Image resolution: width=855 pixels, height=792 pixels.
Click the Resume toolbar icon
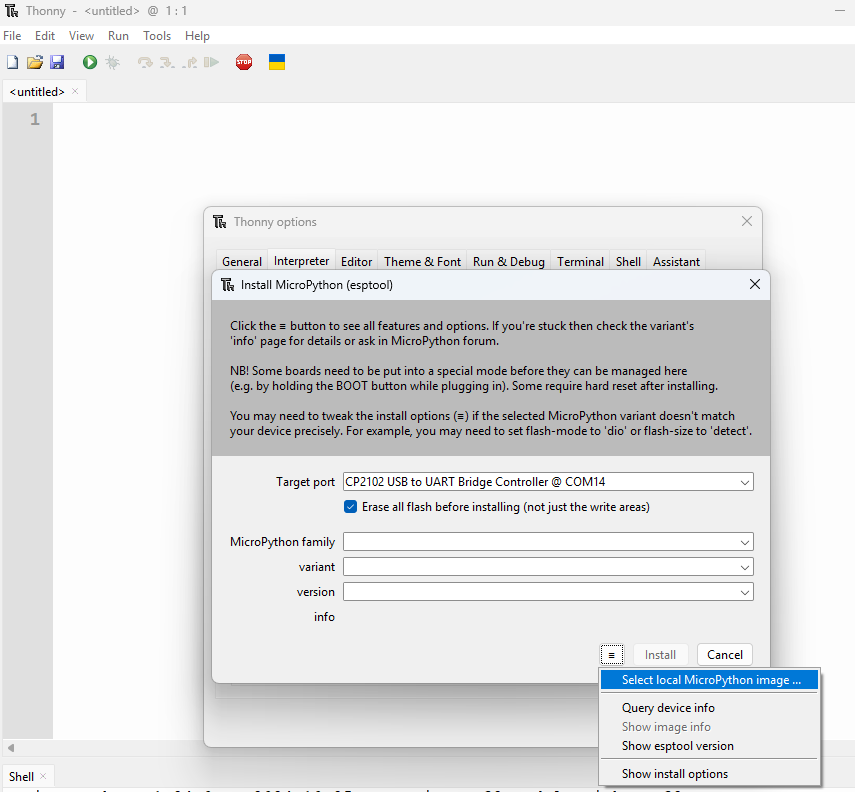point(211,62)
